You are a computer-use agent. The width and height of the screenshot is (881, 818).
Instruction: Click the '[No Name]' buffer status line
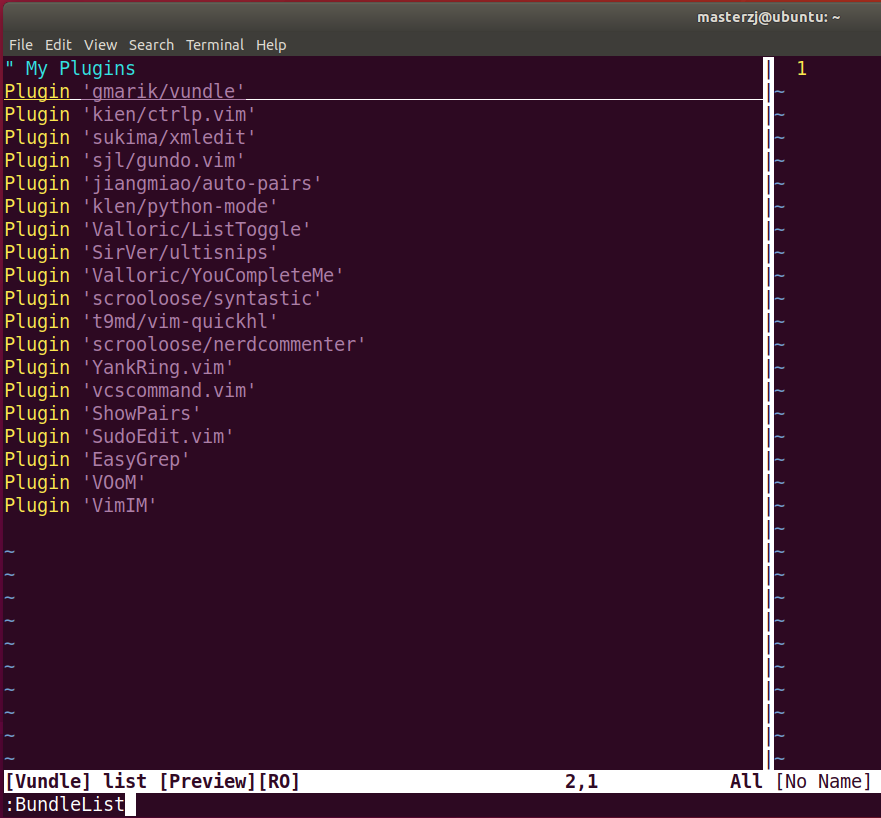[x=824, y=781]
